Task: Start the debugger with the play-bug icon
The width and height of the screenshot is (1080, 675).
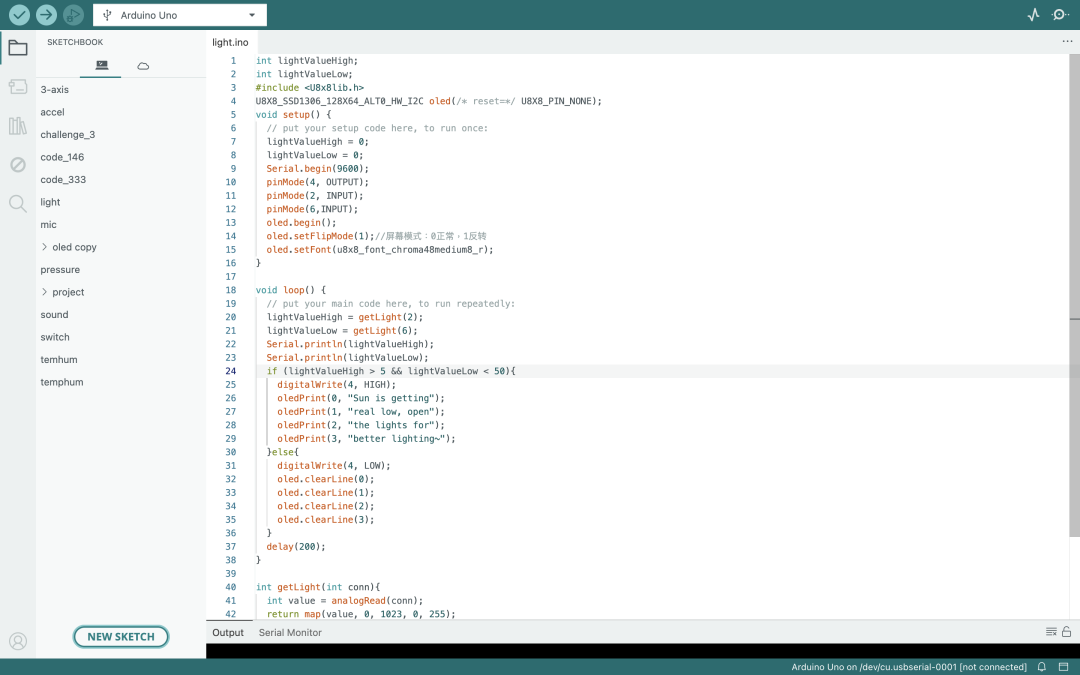Action: pos(73,14)
